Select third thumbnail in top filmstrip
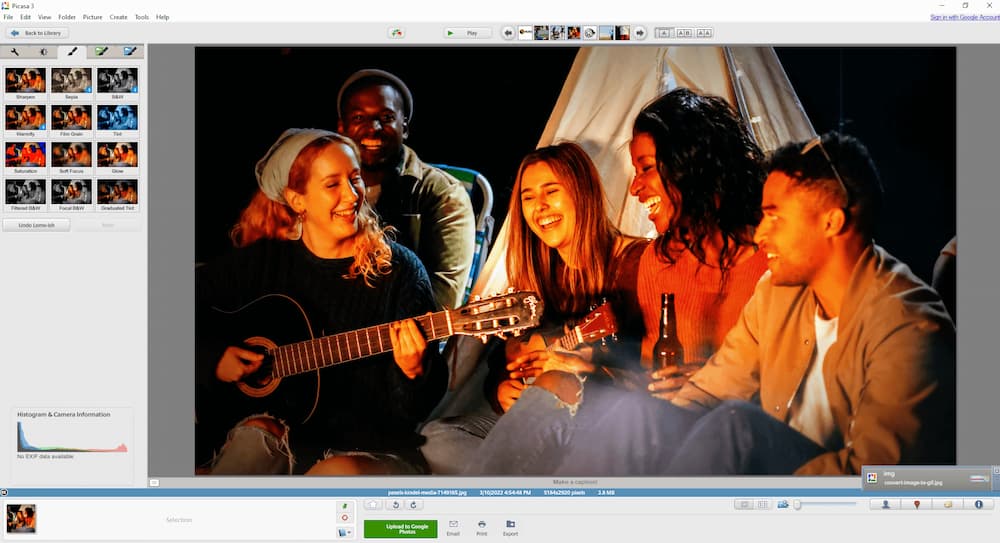 coord(557,33)
